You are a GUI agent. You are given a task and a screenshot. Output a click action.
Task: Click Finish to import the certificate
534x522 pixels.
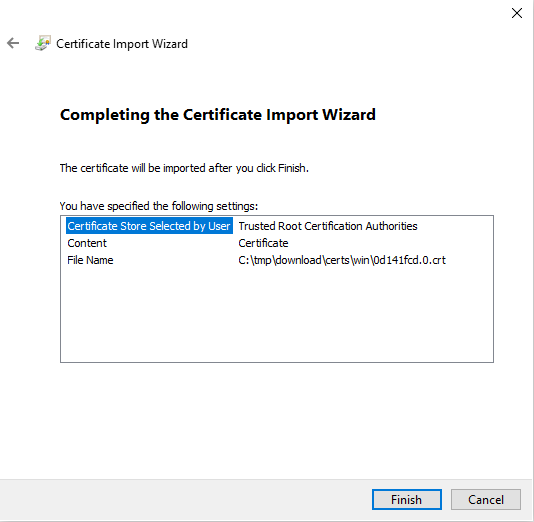pyautogui.click(x=407, y=500)
